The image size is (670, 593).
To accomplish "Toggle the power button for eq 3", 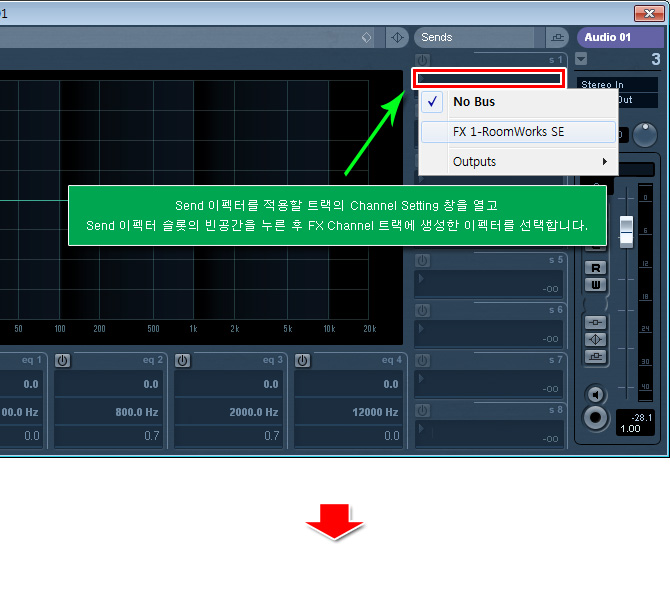I will (x=182, y=361).
